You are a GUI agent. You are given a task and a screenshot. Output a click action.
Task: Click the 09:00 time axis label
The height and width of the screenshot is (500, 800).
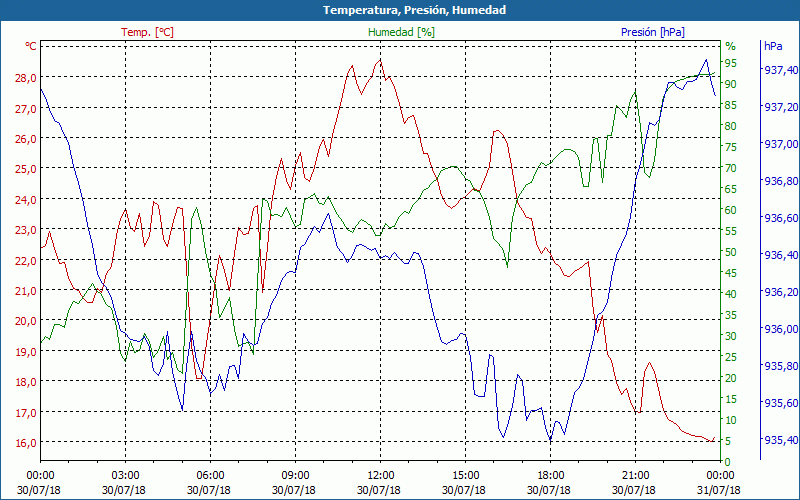tap(295, 476)
